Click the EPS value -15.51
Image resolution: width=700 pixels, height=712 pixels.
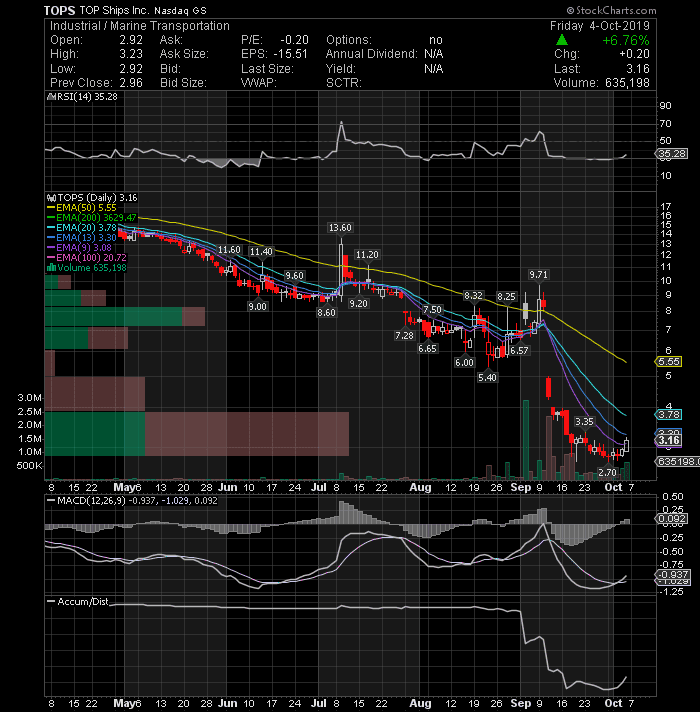click(291, 54)
